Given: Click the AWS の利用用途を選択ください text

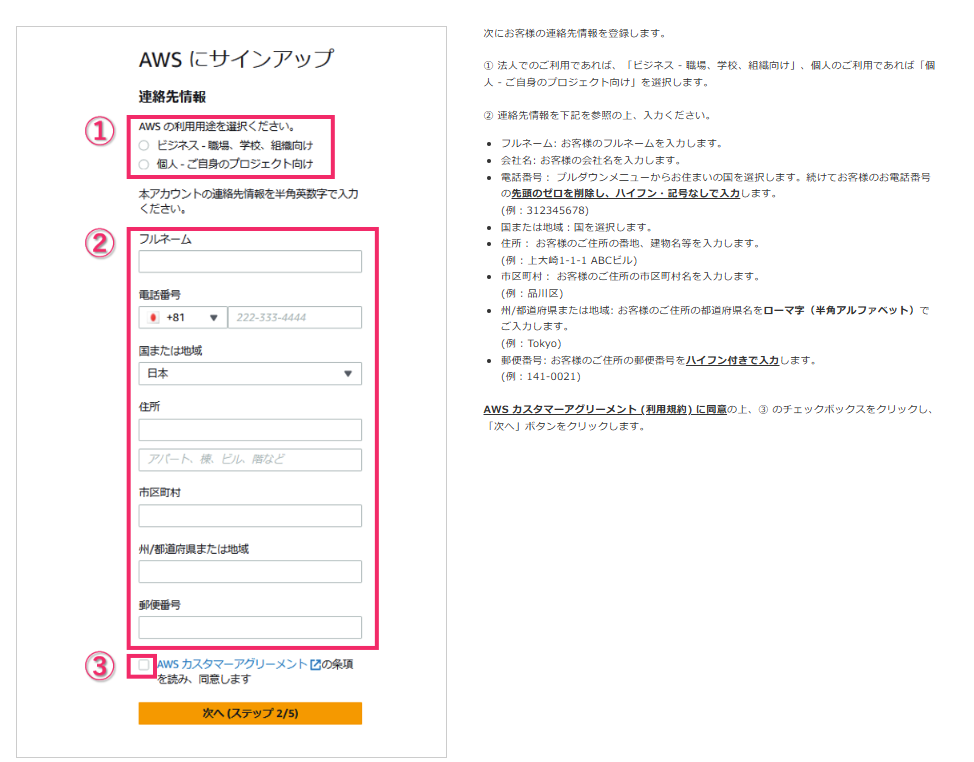Looking at the screenshot, I should click(x=217, y=127).
